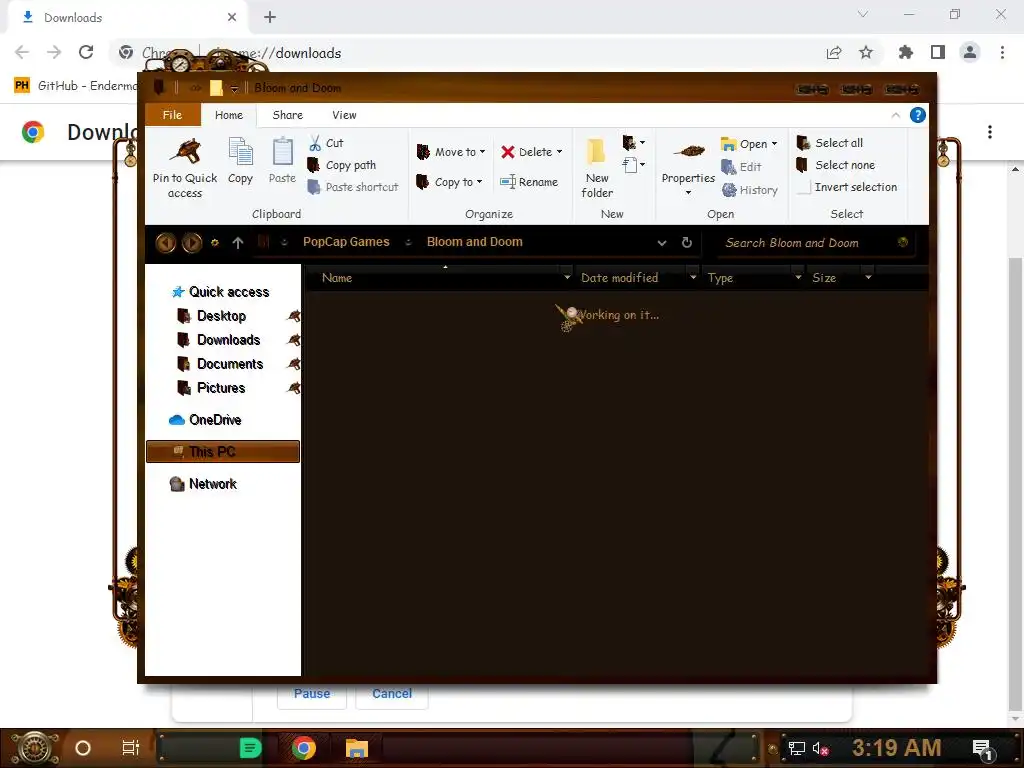Click the Pause download button
1024x768 pixels.
tap(312, 694)
